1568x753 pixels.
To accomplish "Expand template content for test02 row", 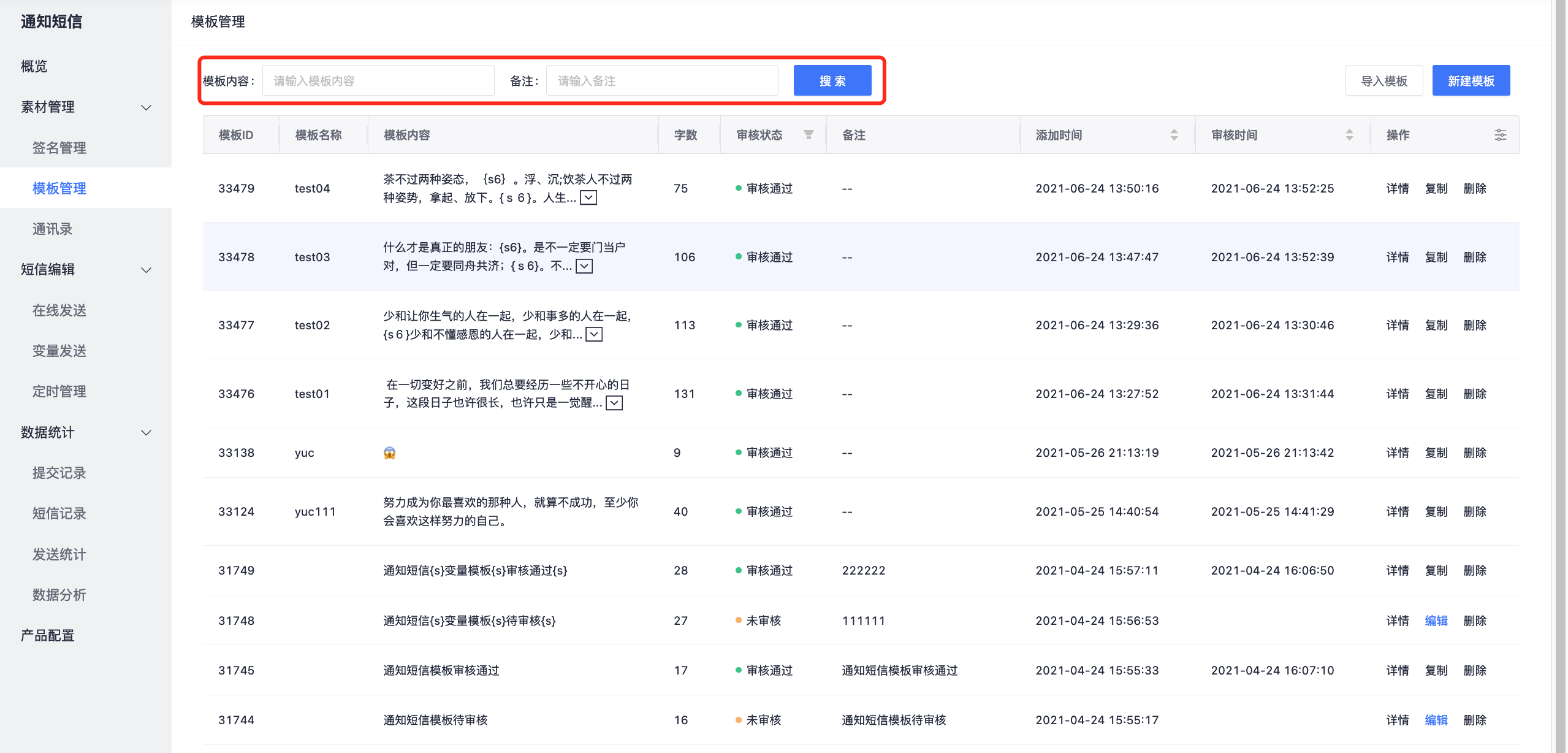I will 594,334.
